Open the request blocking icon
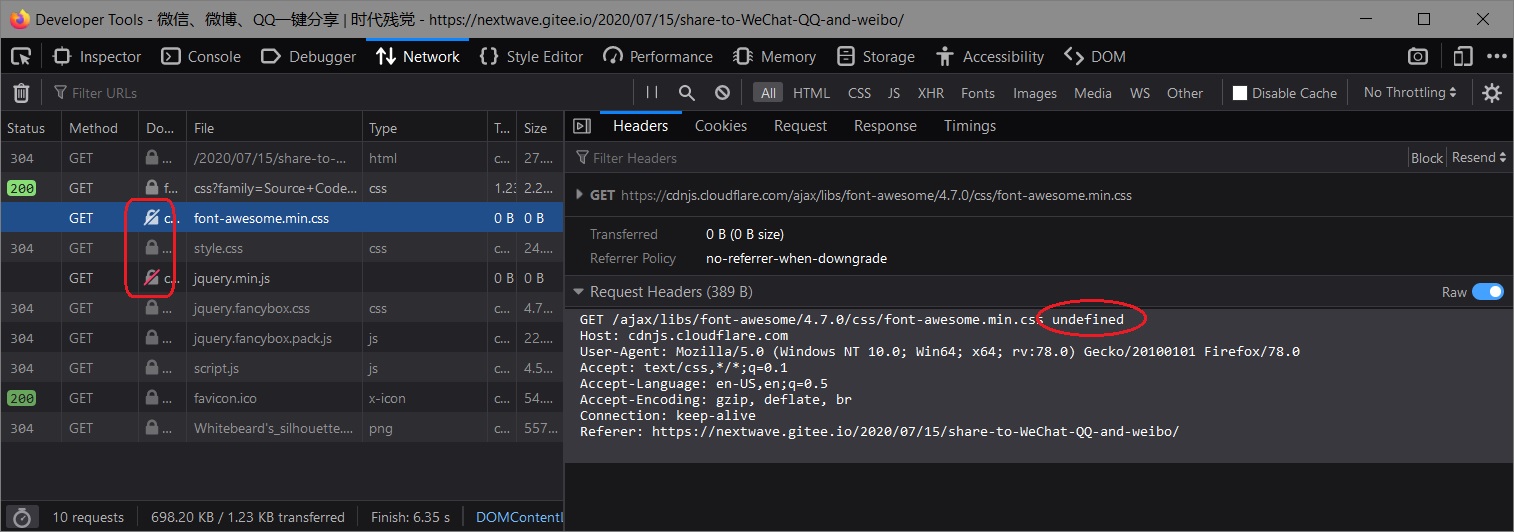 (x=722, y=93)
